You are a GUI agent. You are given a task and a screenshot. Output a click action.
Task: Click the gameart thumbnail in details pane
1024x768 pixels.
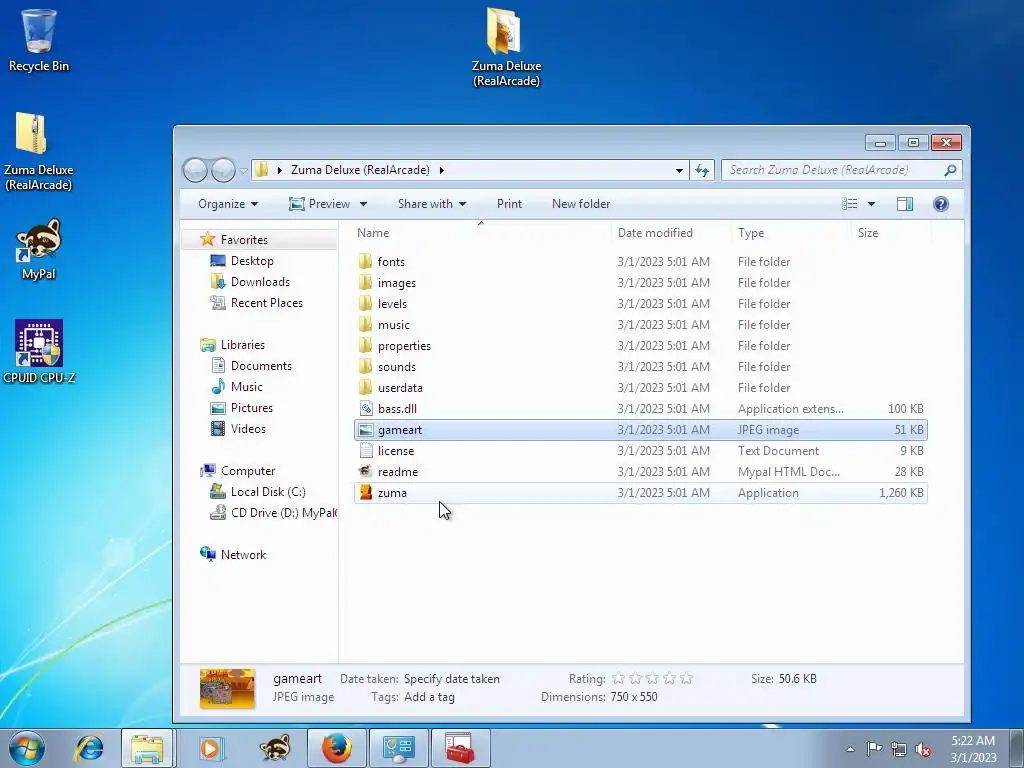tap(227, 688)
